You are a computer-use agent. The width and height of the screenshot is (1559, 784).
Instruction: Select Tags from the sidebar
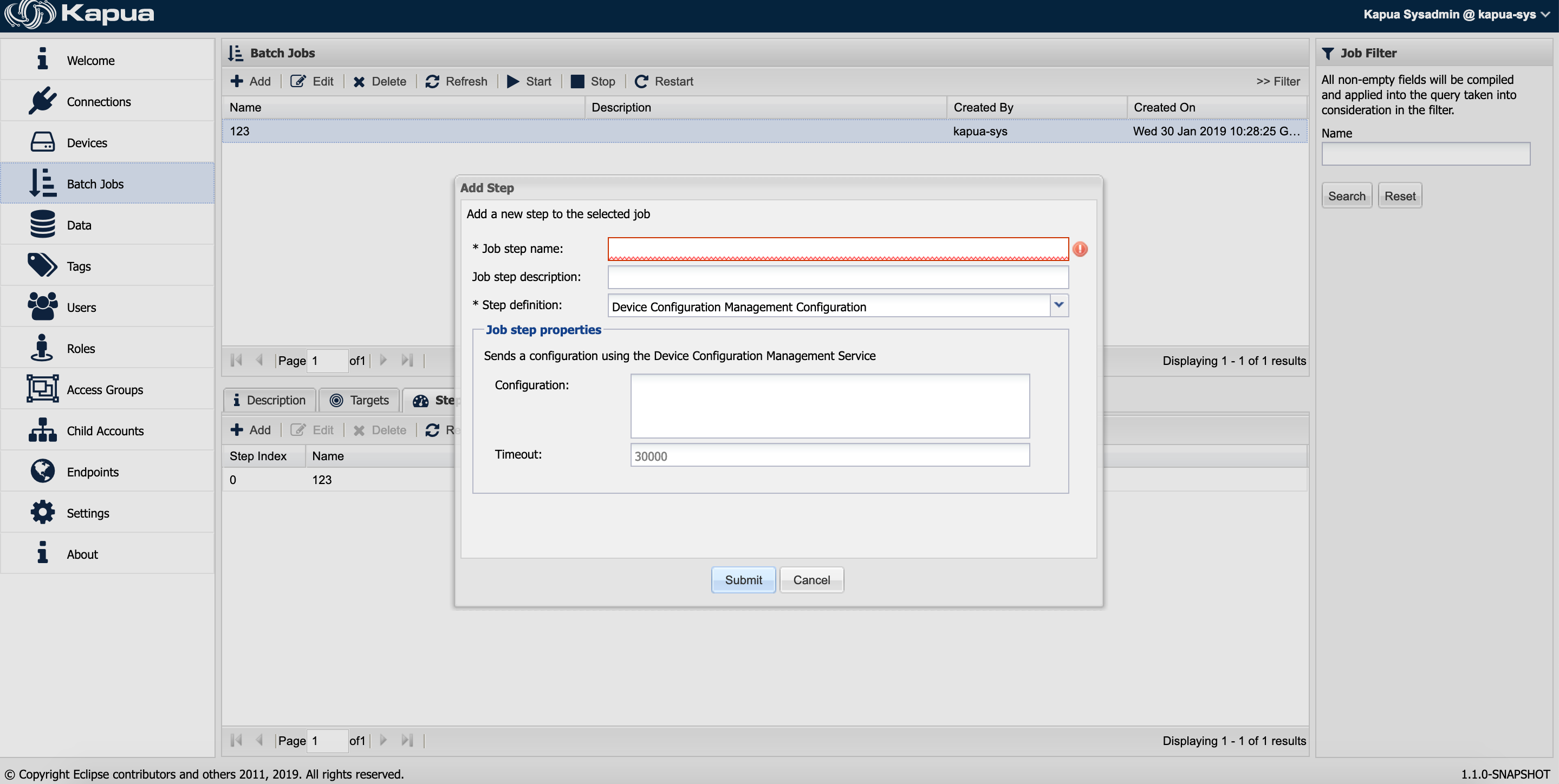point(78,265)
